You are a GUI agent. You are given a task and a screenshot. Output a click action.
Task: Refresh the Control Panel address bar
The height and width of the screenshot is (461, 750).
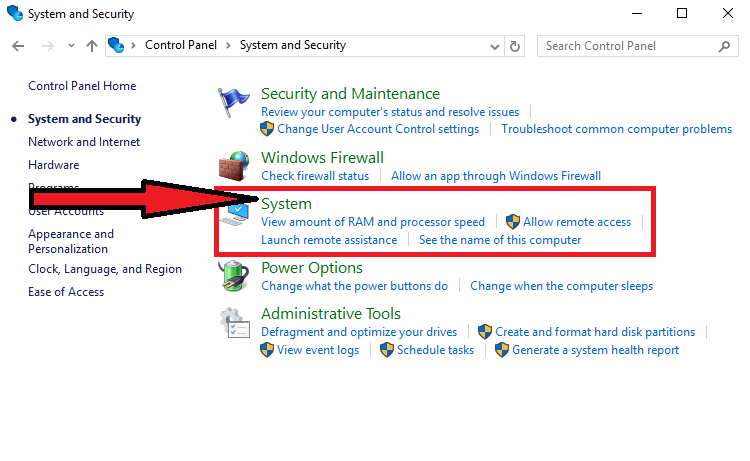tap(515, 46)
